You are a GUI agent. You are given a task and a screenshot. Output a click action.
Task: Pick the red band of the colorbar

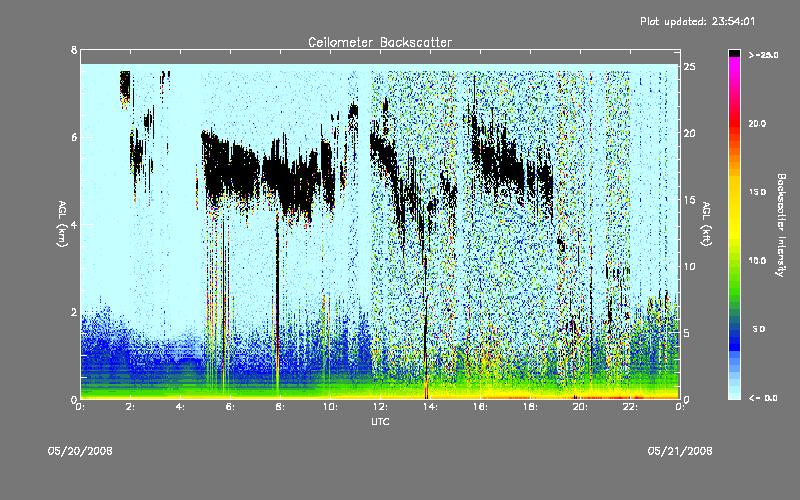point(734,125)
